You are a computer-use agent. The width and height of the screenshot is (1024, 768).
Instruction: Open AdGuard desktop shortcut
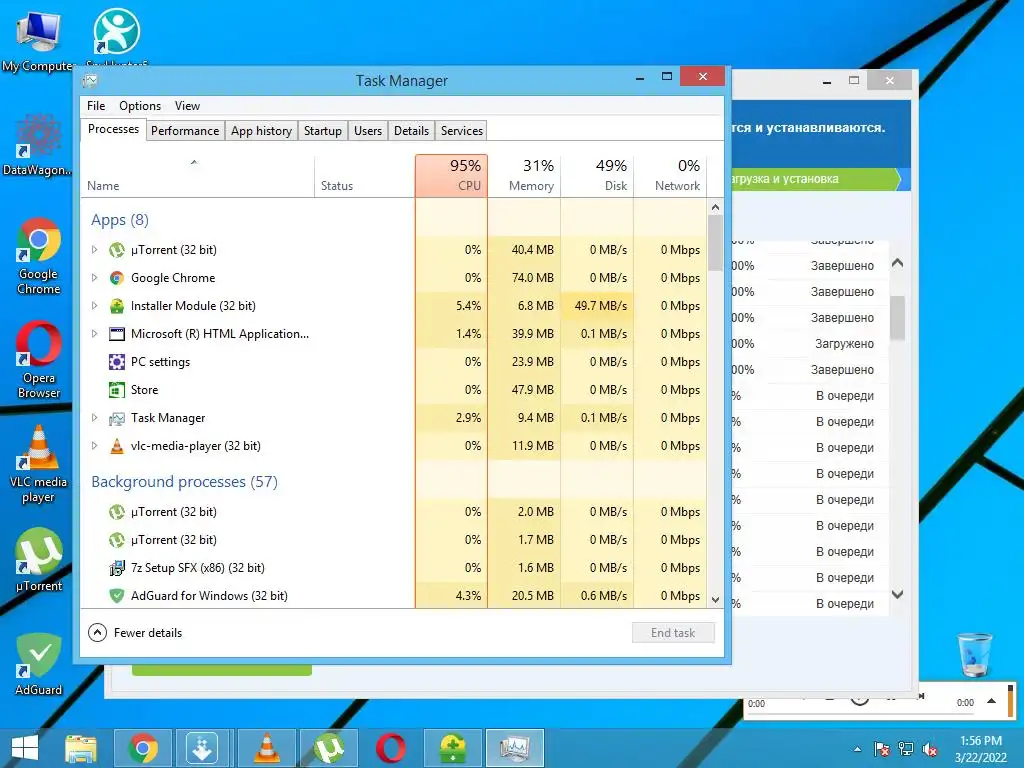pos(39,664)
